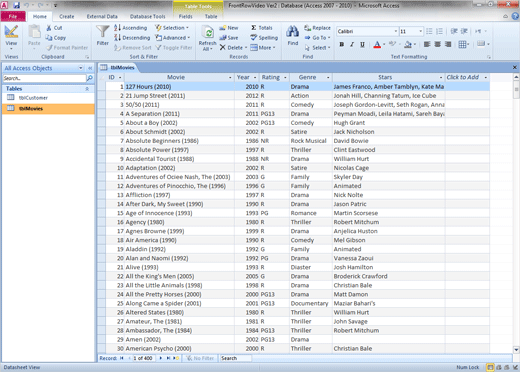Open Selection filter dropdown
The width and height of the screenshot is (520, 372).
point(172,28)
